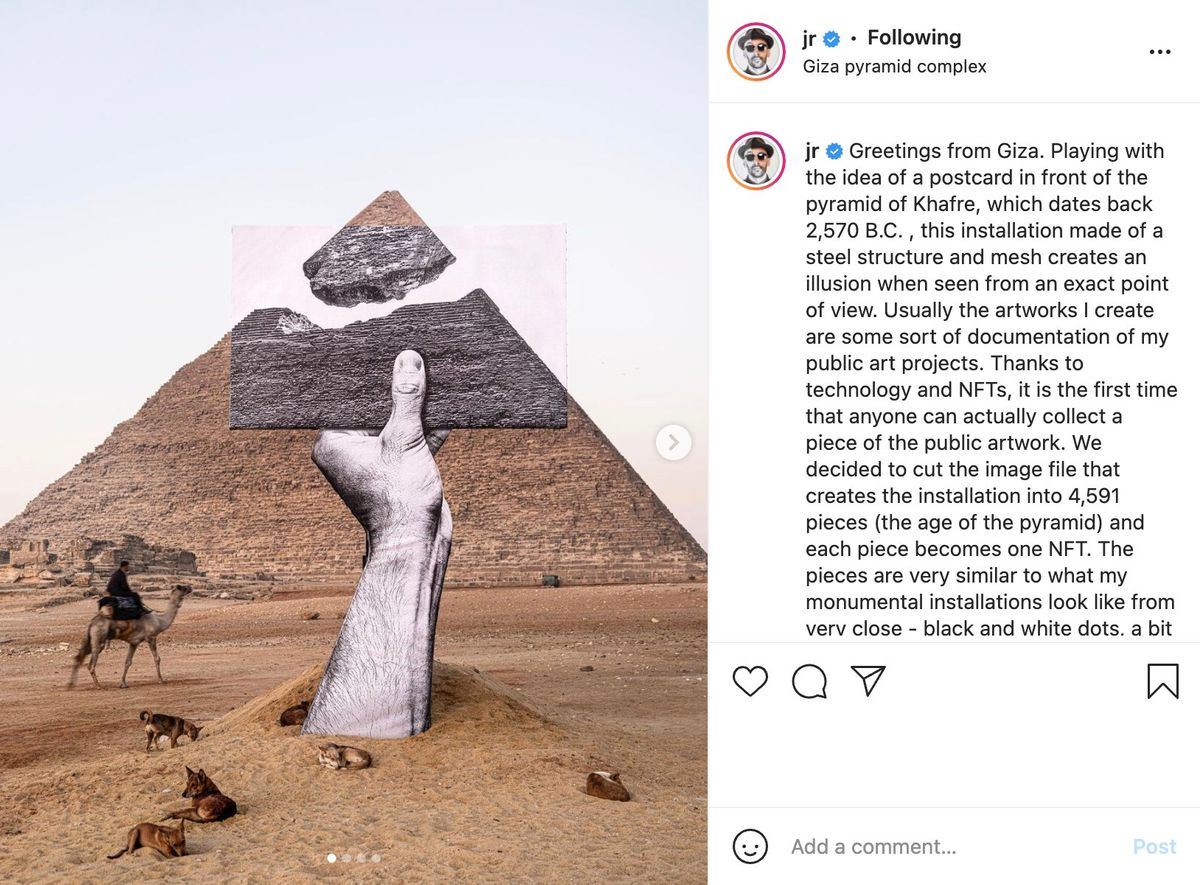1200x885 pixels.
Task: Save the post with the bookmark icon
Action: click(x=1162, y=681)
